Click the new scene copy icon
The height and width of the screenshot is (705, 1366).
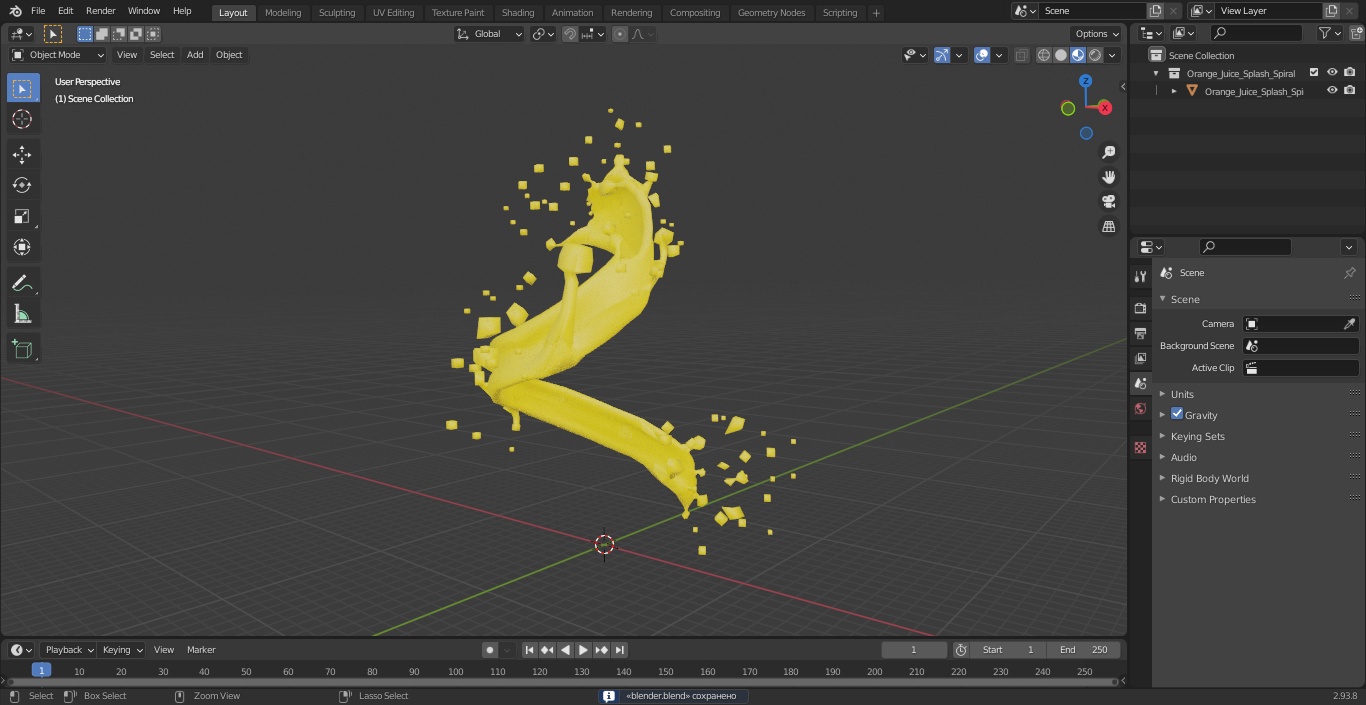1156,11
